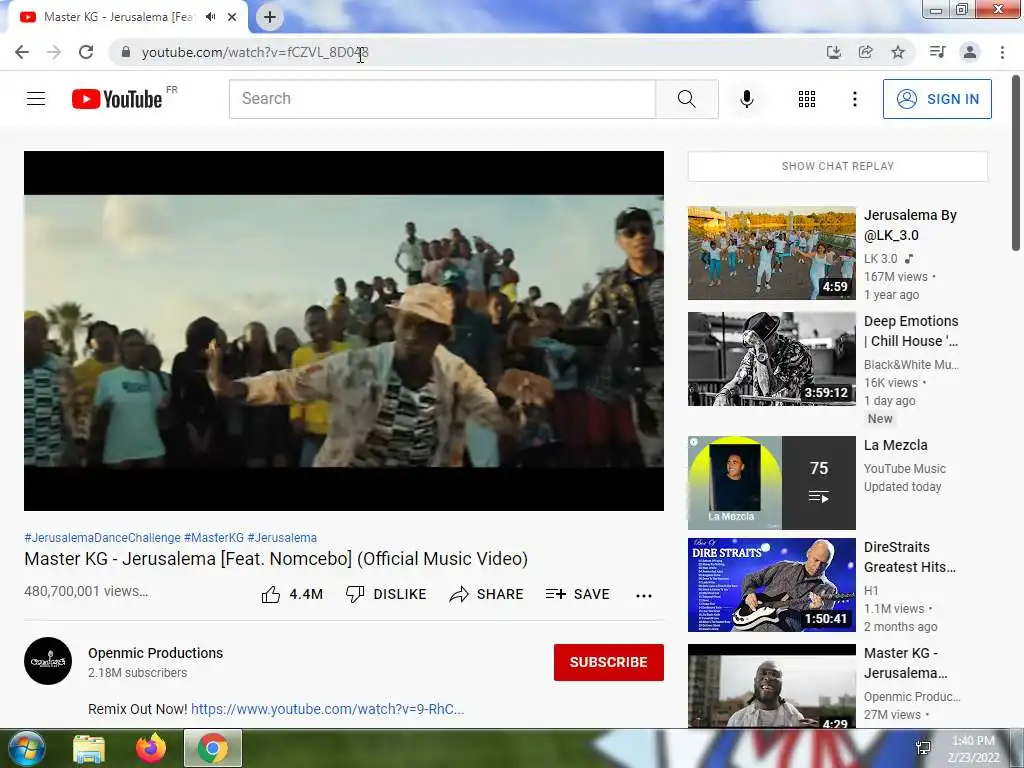Image resolution: width=1024 pixels, height=768 pixels.
Task: Open the La Mezcla playlist thumbnail
Action: 771,483
